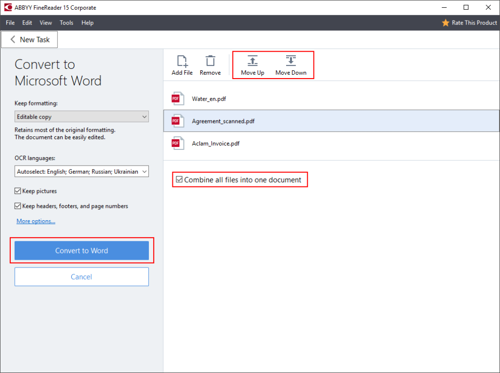This screenshot has height=373, width=500.
Task: Open the Help menu
Action: click(x=87, y=23)
